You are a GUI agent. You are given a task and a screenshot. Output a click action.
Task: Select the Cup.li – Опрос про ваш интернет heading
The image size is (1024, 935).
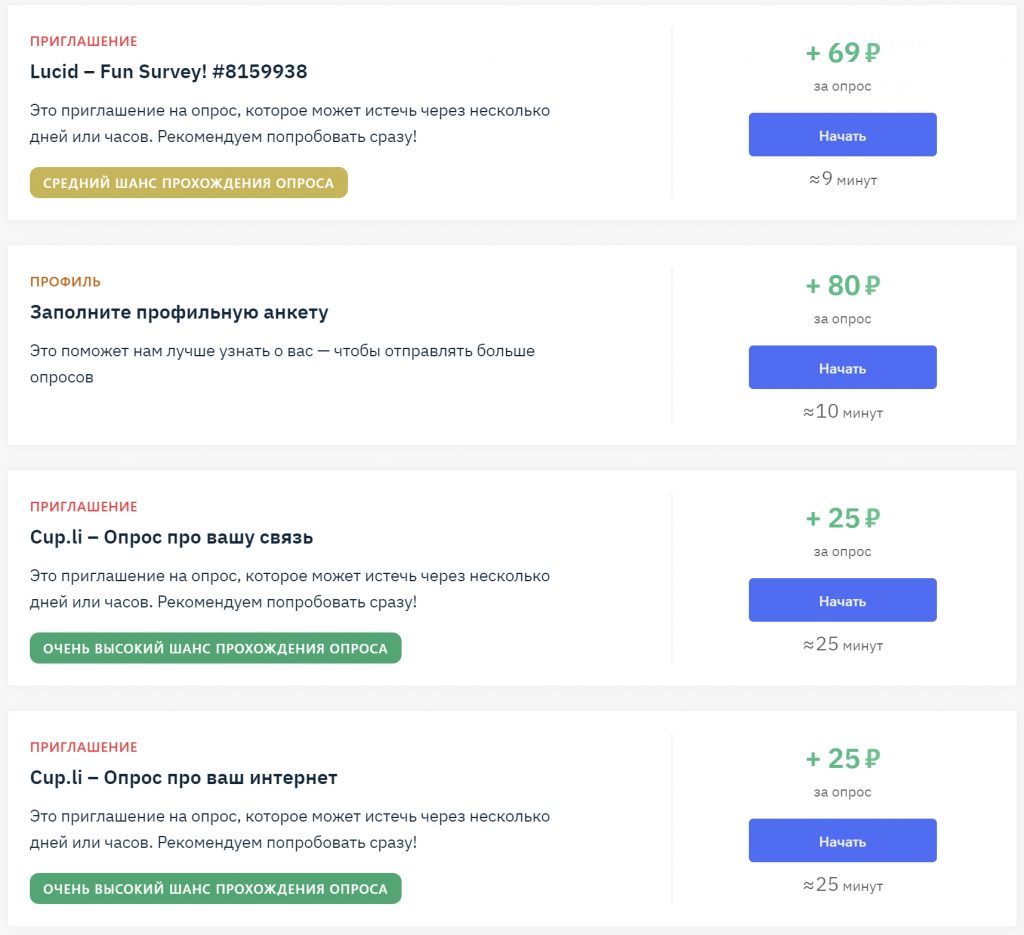click(184, 778)
